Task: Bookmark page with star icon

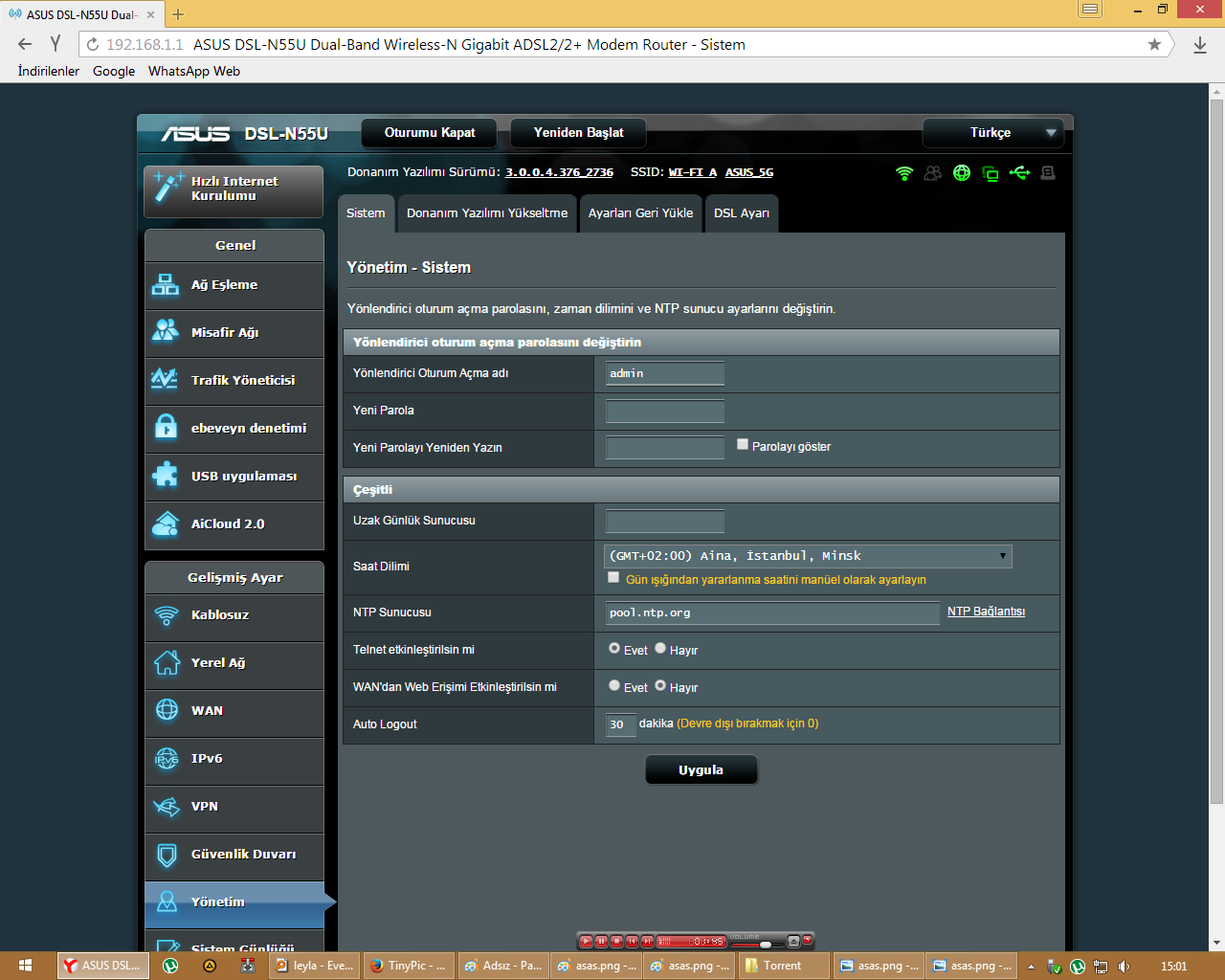Action: [x=1154, y=44]
